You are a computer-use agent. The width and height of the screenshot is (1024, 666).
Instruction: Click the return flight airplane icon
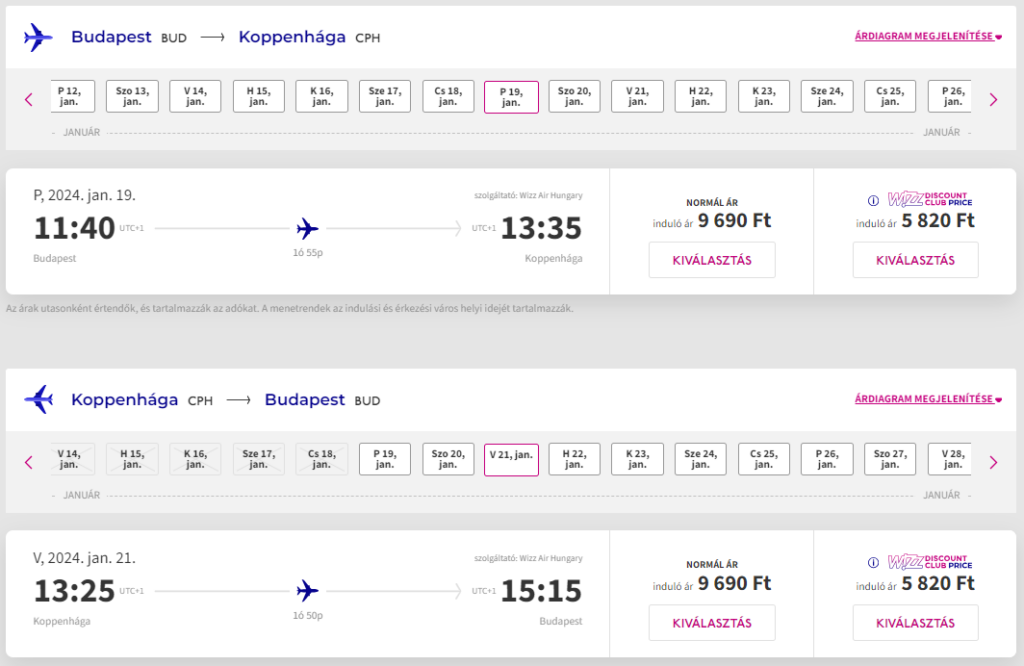(x=38, y=399)
